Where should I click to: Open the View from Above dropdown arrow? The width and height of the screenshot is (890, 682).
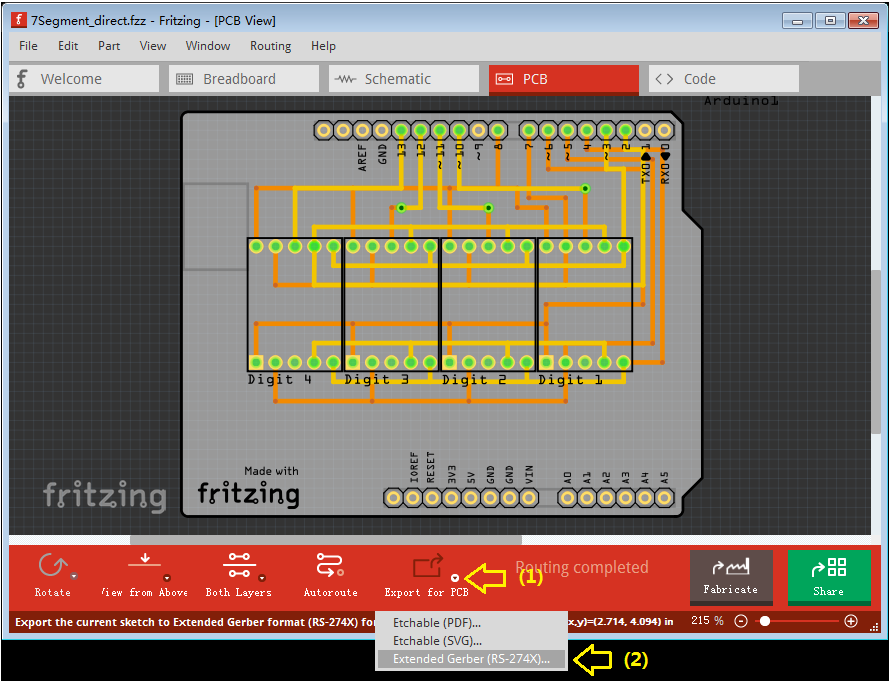click(167, 578)
